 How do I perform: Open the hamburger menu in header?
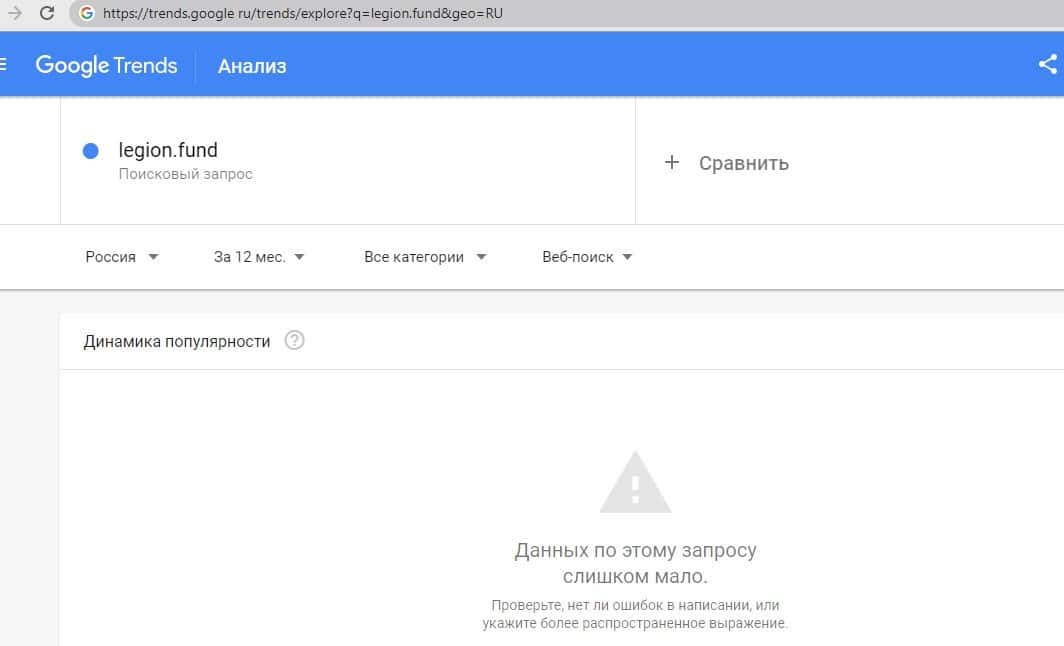point(4,66)
